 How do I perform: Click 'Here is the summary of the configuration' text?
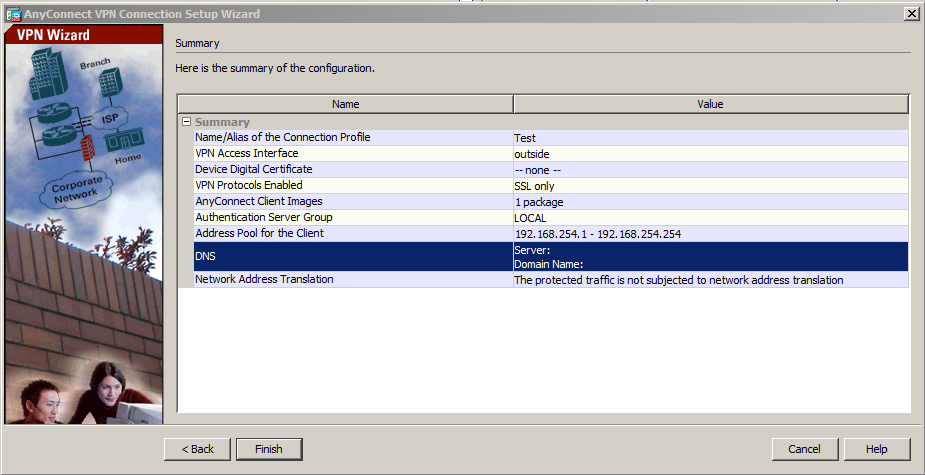(x=275, y=68)
